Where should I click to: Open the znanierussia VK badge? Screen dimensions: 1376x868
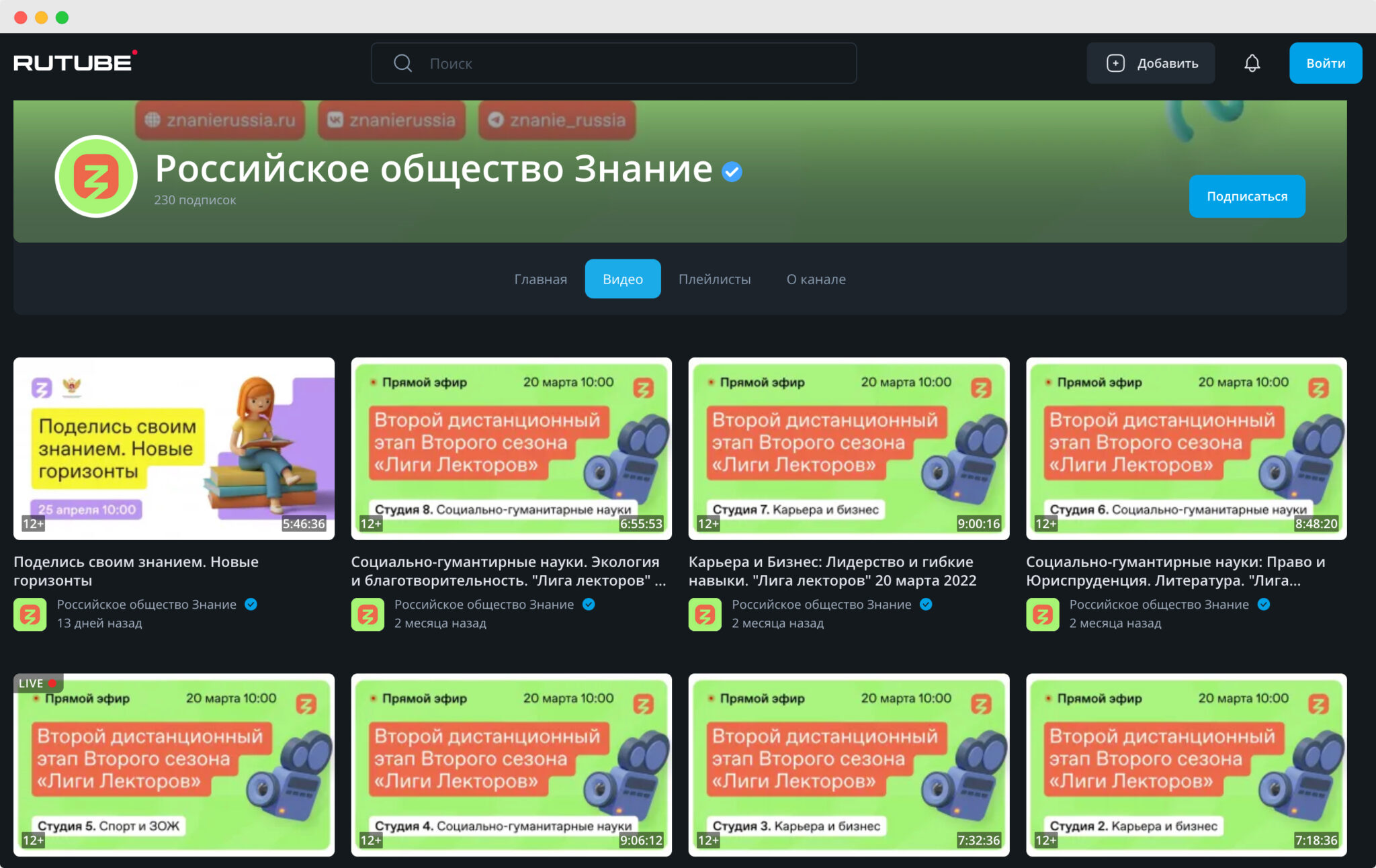pos(392,120)
